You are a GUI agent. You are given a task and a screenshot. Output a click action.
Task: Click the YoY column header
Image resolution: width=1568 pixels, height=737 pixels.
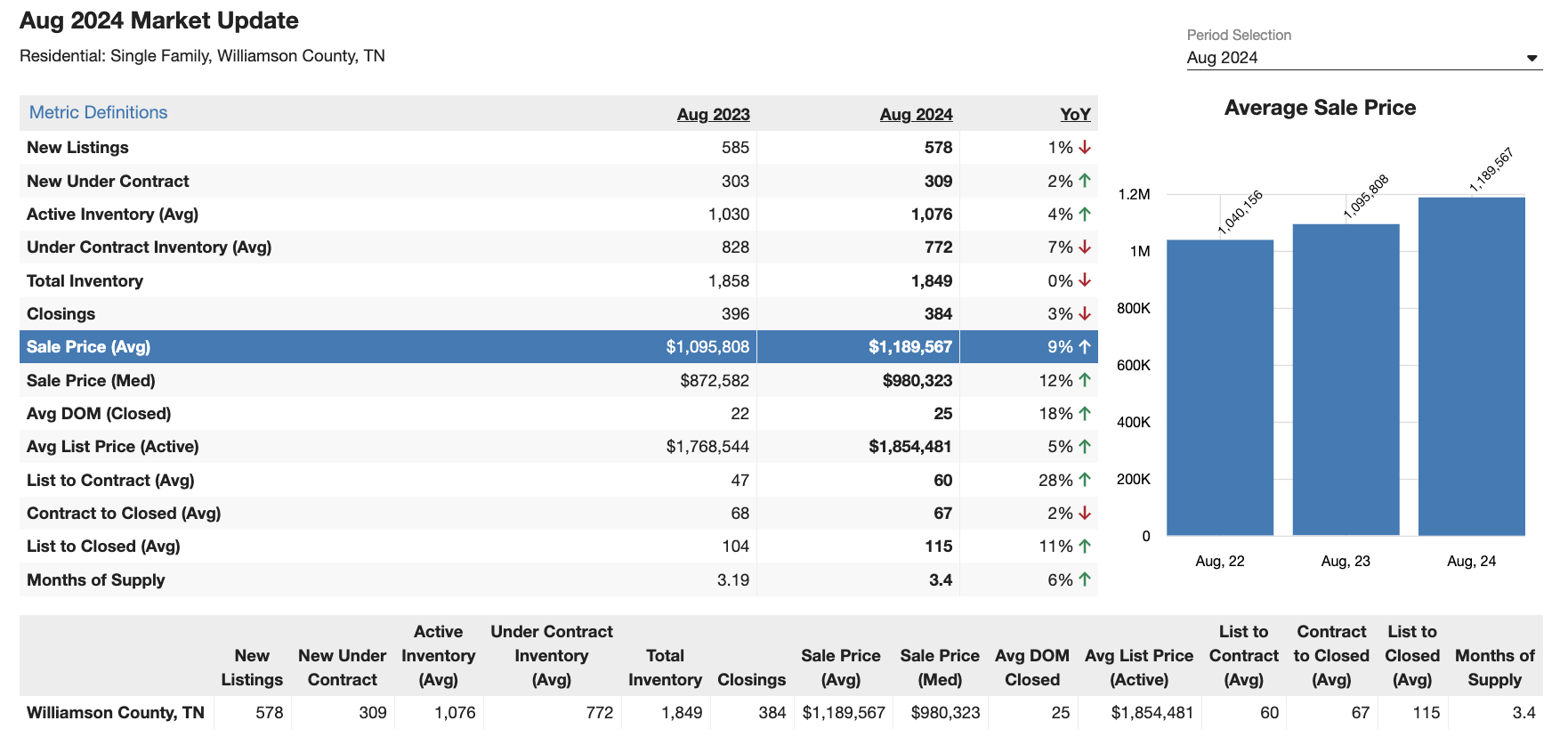[1075, 114]
